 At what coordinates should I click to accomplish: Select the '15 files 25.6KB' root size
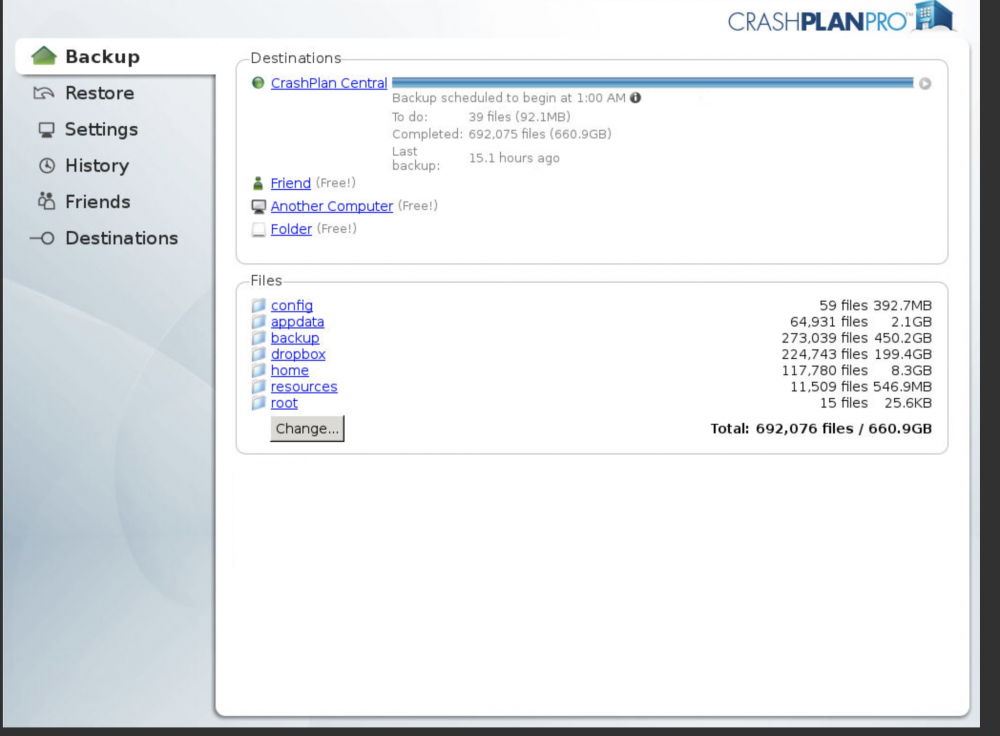[876, 403]
